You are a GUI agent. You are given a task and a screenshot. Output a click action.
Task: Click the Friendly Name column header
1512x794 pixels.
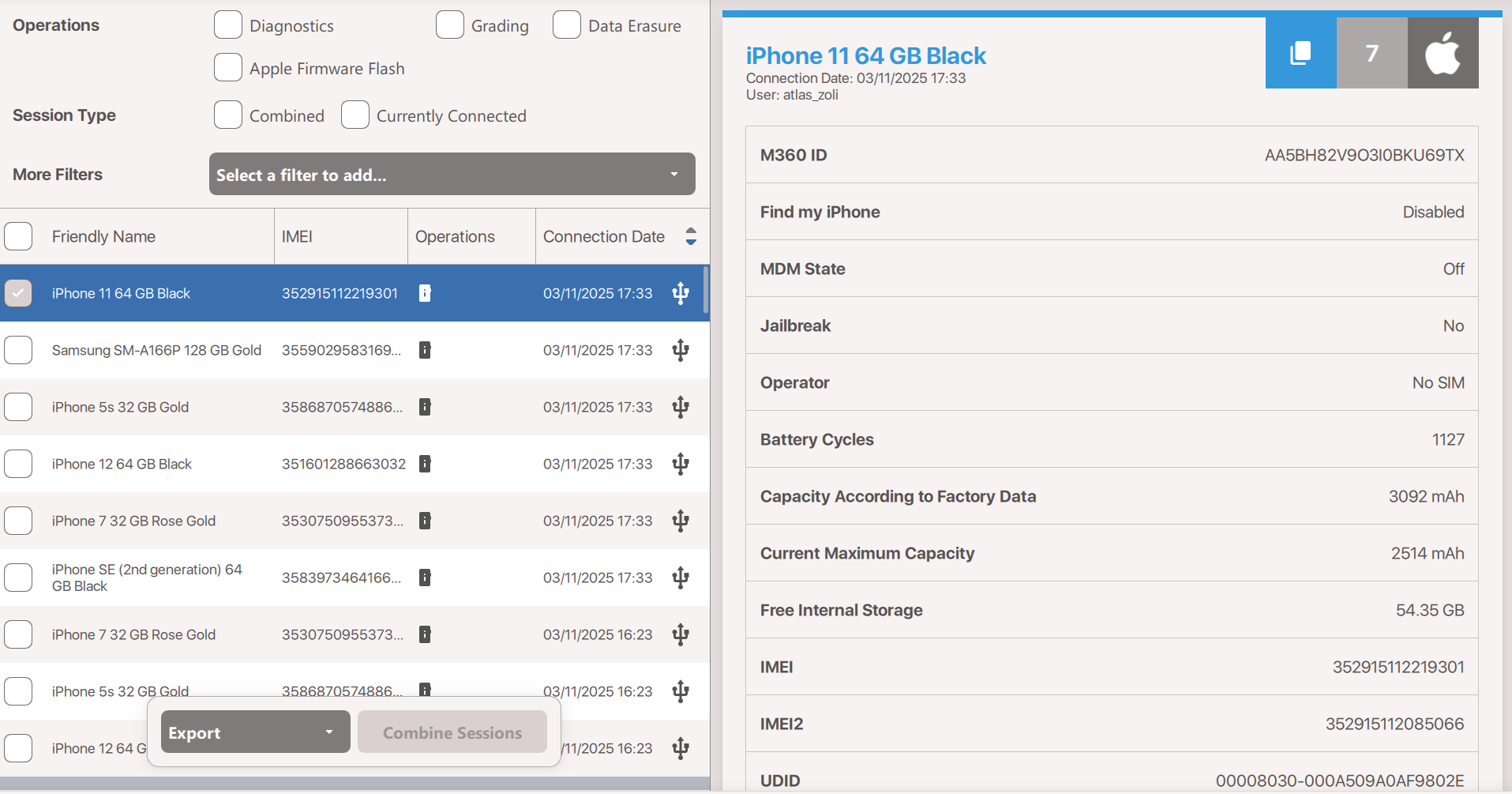(x=103, y=236)
